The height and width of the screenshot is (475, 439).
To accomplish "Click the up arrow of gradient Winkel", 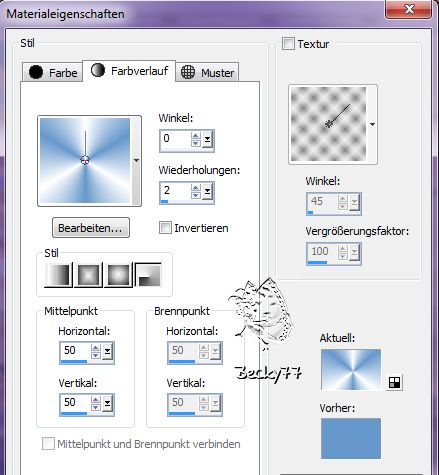I will [x=196, y=135].
